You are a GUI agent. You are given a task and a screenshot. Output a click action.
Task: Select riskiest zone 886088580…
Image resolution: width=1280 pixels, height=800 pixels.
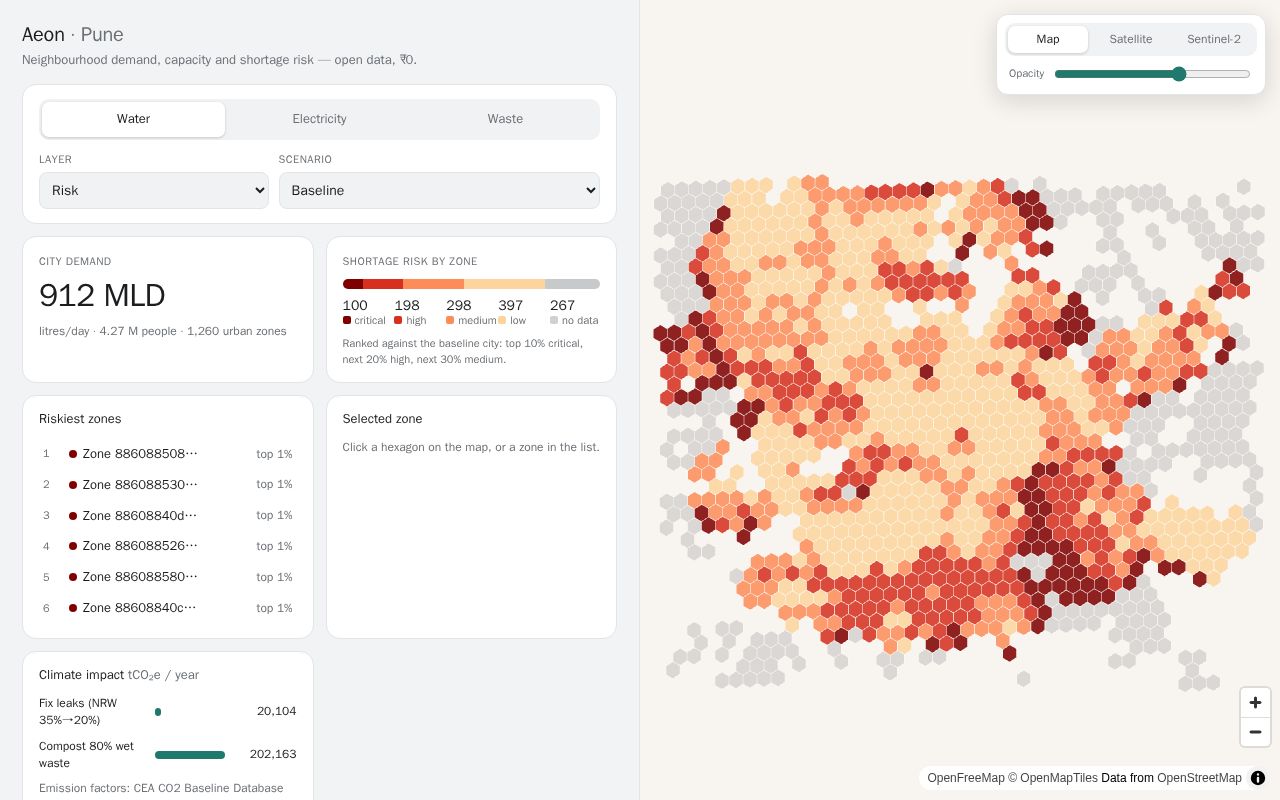point(168,577)
